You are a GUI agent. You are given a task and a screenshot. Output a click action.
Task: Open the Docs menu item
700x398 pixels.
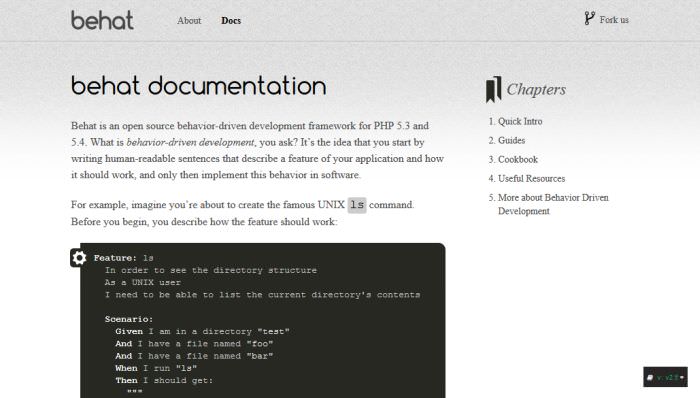[x=231, y=21]
